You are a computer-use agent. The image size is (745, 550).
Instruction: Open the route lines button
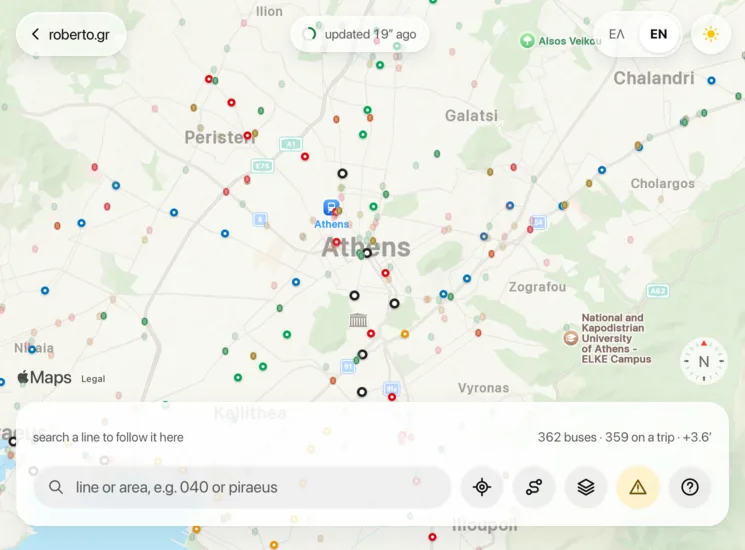[534, 487]
